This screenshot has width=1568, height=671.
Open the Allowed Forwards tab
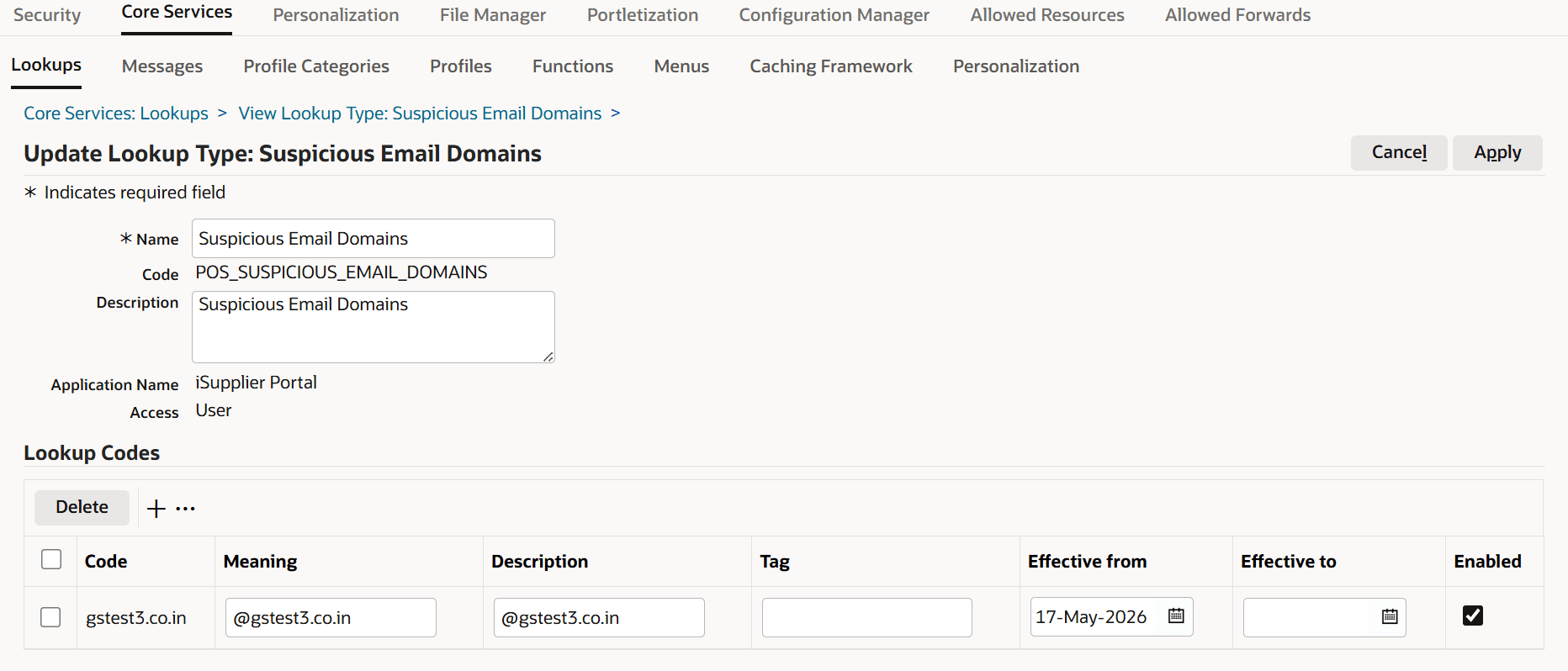tap(1237, 15)
